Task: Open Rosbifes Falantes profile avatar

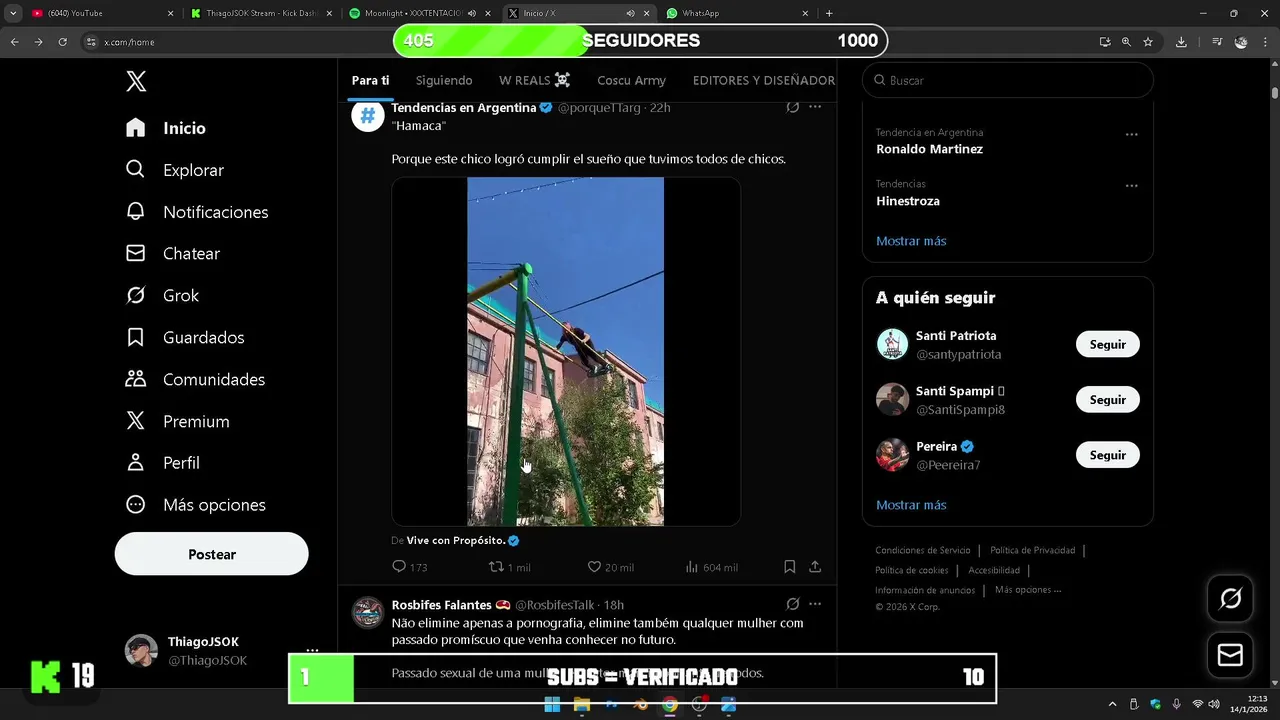Action: pyautogui.click(x=368, y=612)
